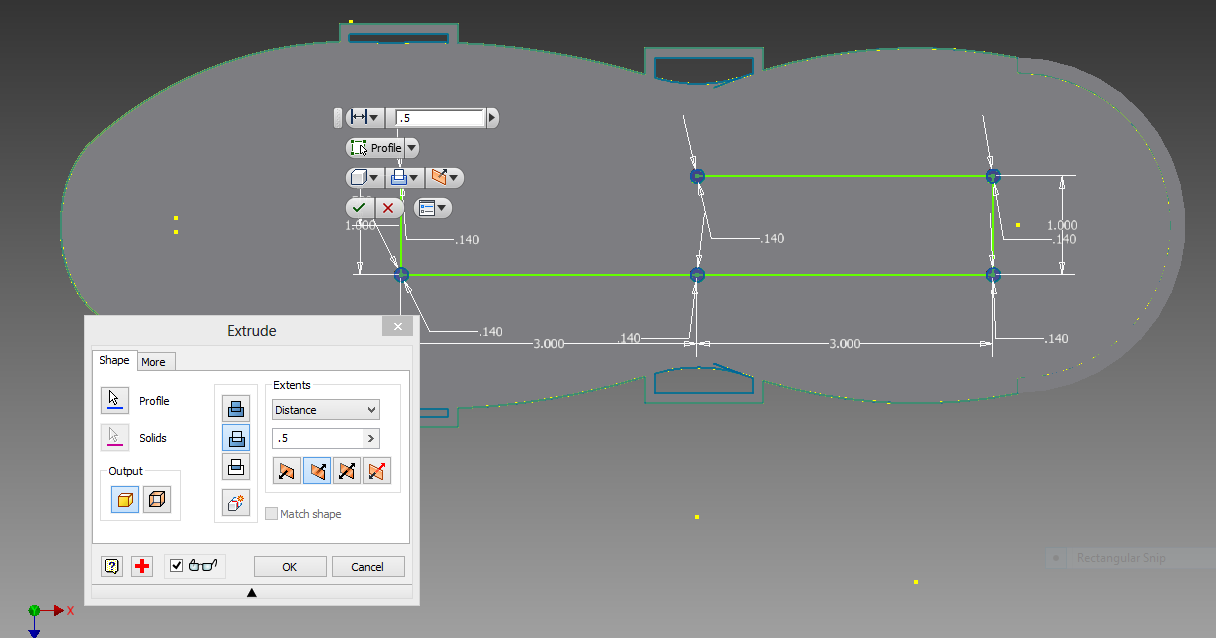Image resolution: width=1216 pixels, height=638 pixels.
Task: Choose the Join operation in Extrude dialog
Action: coord(235,408)
